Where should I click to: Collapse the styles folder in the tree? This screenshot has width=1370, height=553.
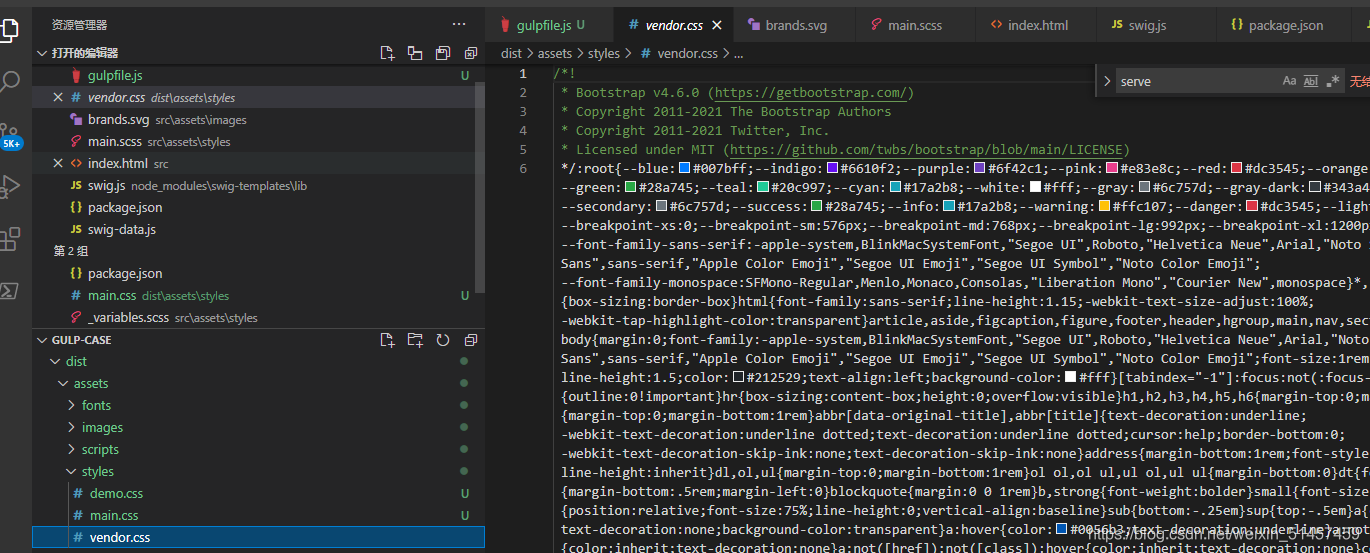pyautogui.click(x=72, y=472)
